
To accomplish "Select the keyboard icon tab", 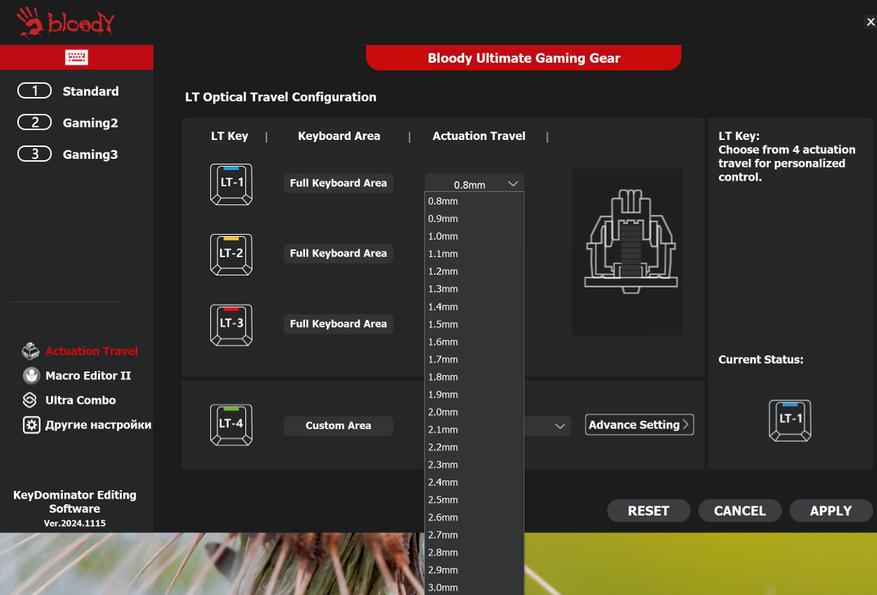I will pyautogui.click(x=77, y=57).
